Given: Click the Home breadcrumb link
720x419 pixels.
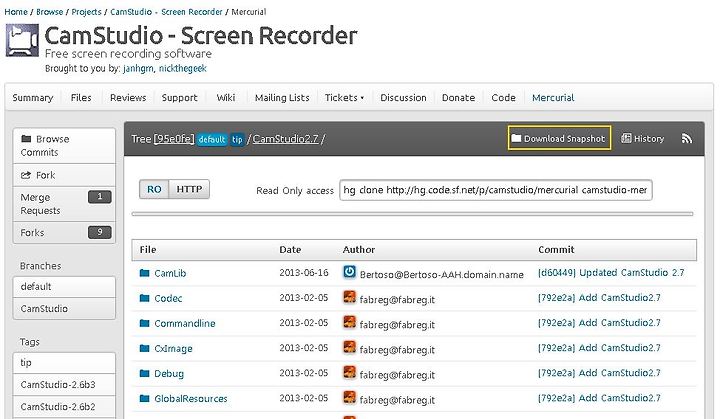Looking at the screenshot, I should coord(16,11).
